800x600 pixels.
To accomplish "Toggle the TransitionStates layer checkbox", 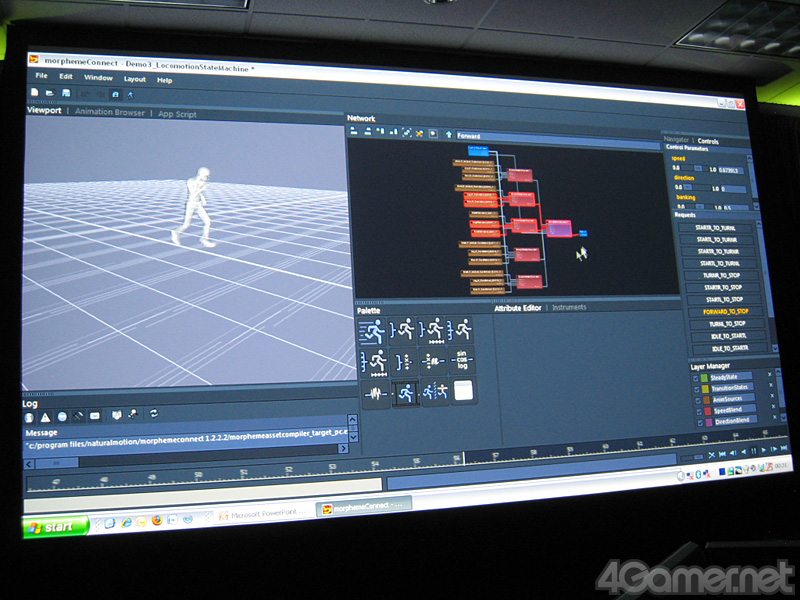I will [697, 389].
